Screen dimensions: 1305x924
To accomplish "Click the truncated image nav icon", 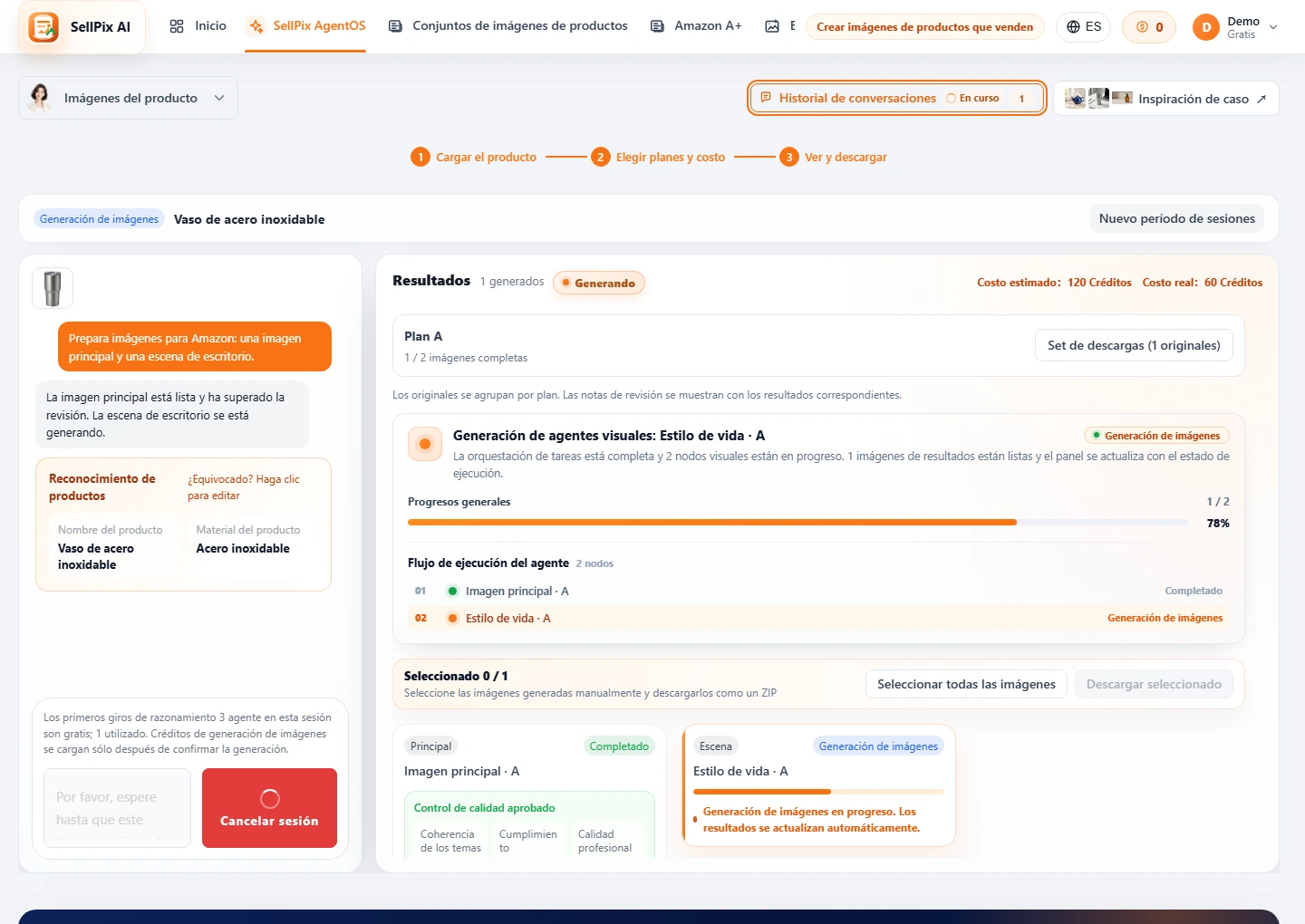I will [772, 26].
